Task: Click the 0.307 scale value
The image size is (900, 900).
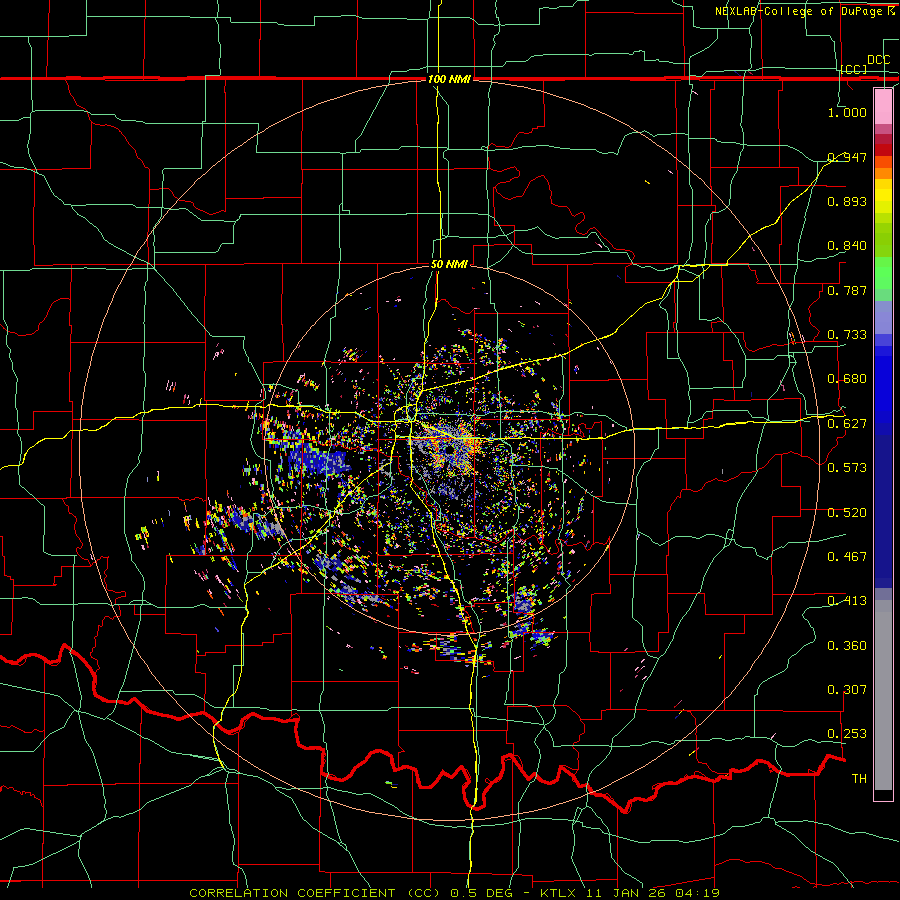Action: coord(847,690)
